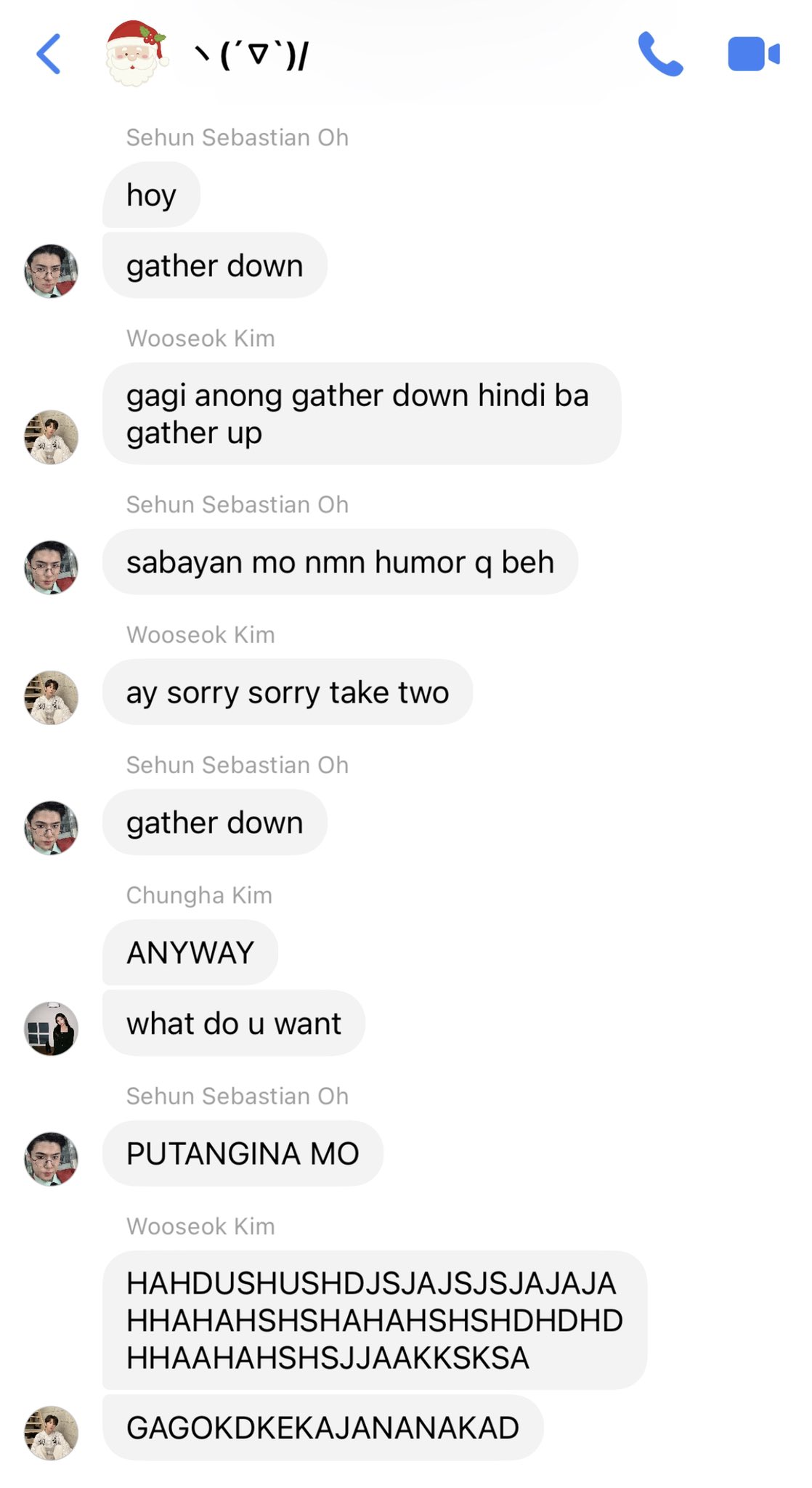Select the long 'HAHDUSHUSHDJ' laughing message
This screenshot has height=1488, width=812.
(375, 1320)
